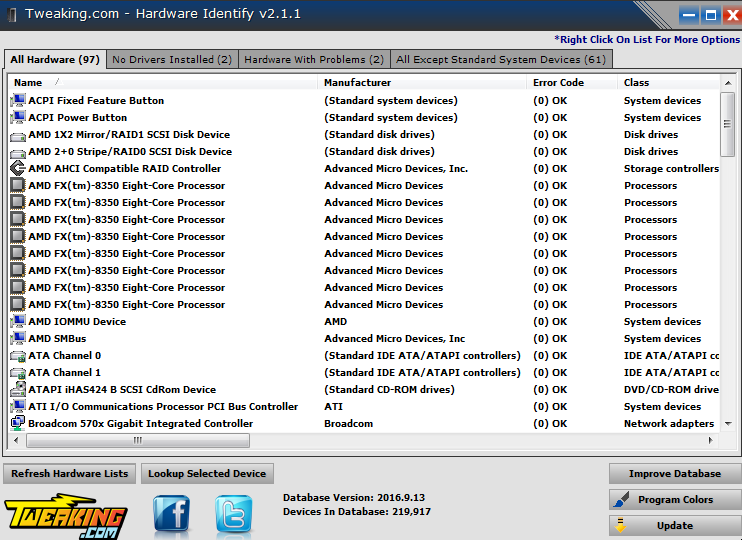
Task: Select the ACPI Fixed Feature Button row
Action: point(364,100)
